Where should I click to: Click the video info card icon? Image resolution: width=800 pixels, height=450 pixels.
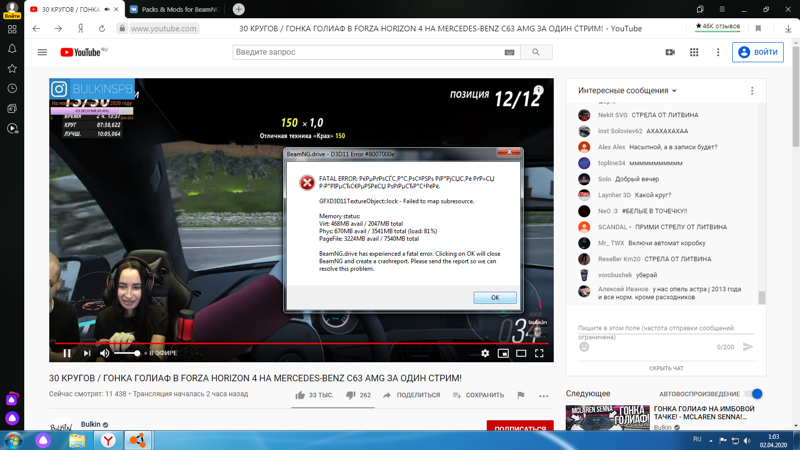(x=538, y=90)
